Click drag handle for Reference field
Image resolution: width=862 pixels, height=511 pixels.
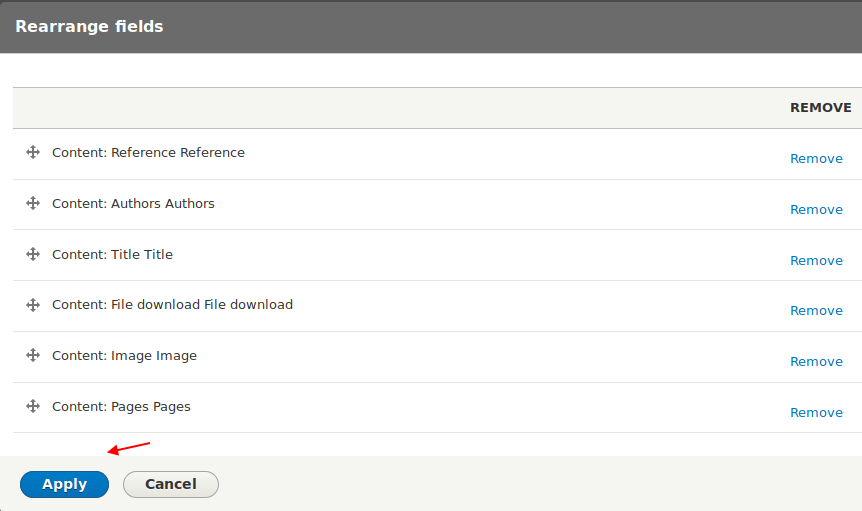pyautogui.click(x=33, y=153)
